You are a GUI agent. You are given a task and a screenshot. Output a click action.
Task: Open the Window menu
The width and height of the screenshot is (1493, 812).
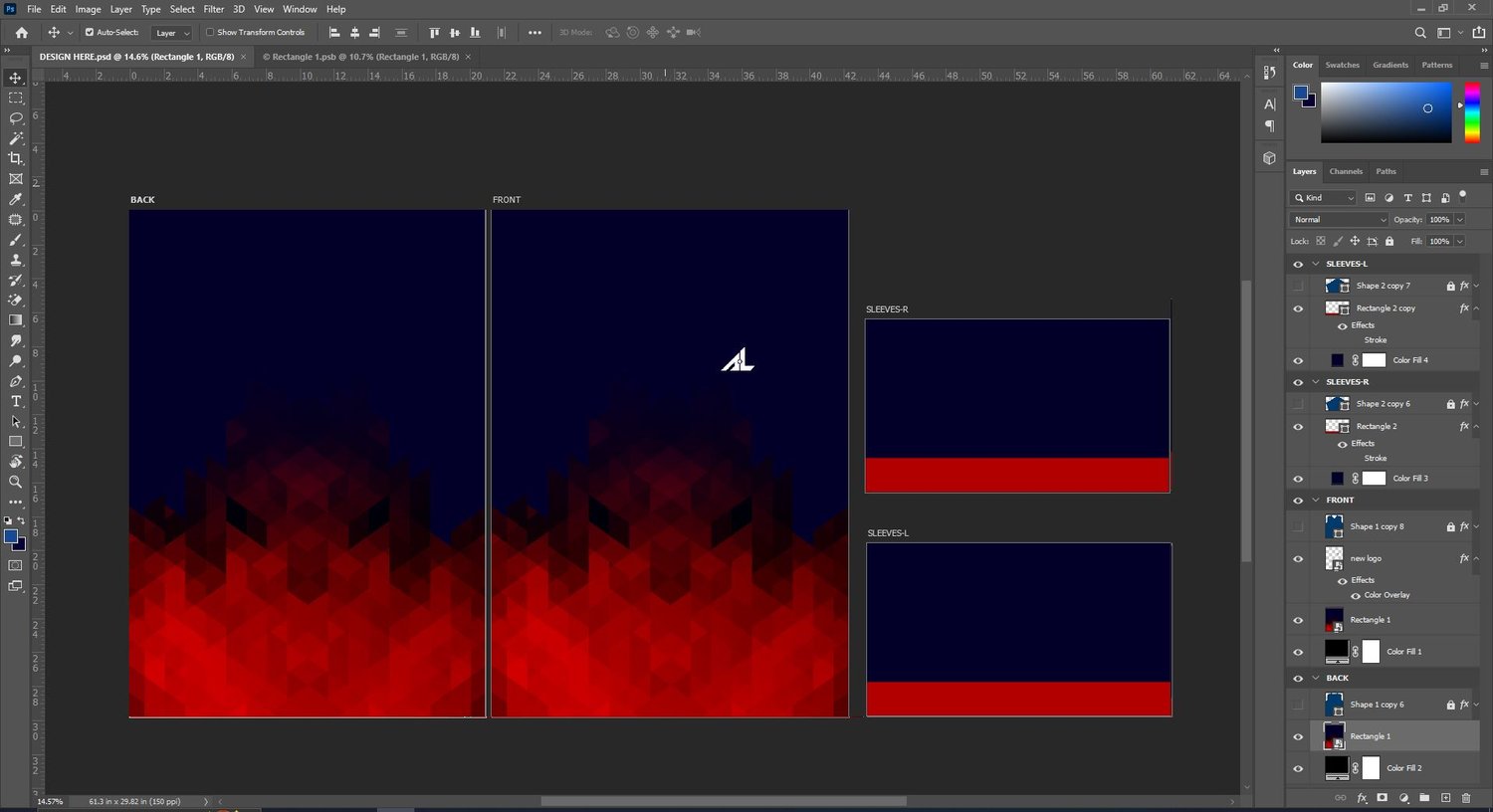click(x=300, y=9)
